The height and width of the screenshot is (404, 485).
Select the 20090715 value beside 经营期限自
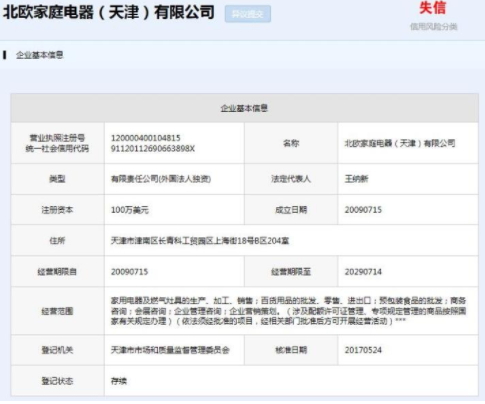tap(129, 272)
